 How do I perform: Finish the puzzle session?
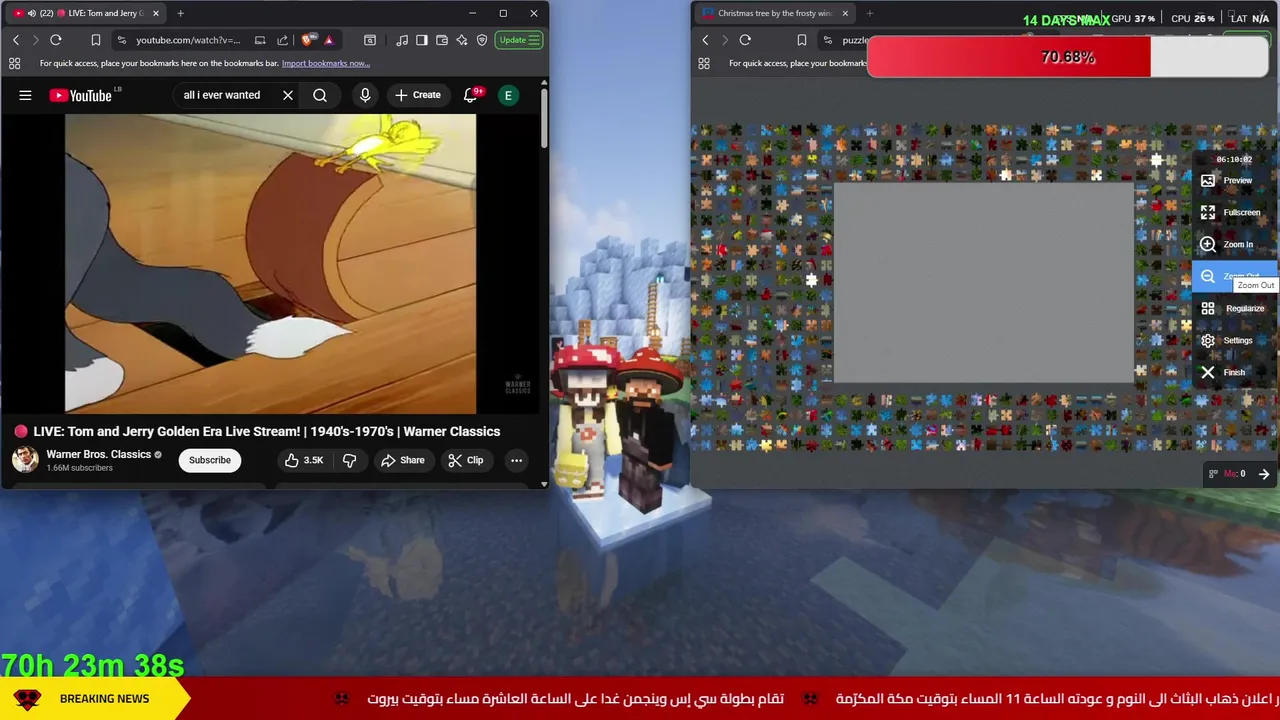(x=1224, y=372)
